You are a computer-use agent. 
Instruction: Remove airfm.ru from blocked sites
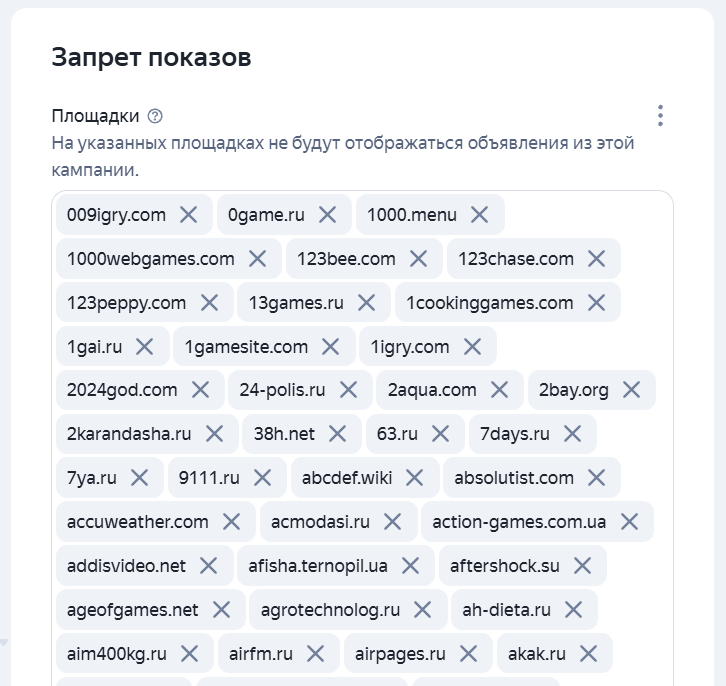pos(315,654)
